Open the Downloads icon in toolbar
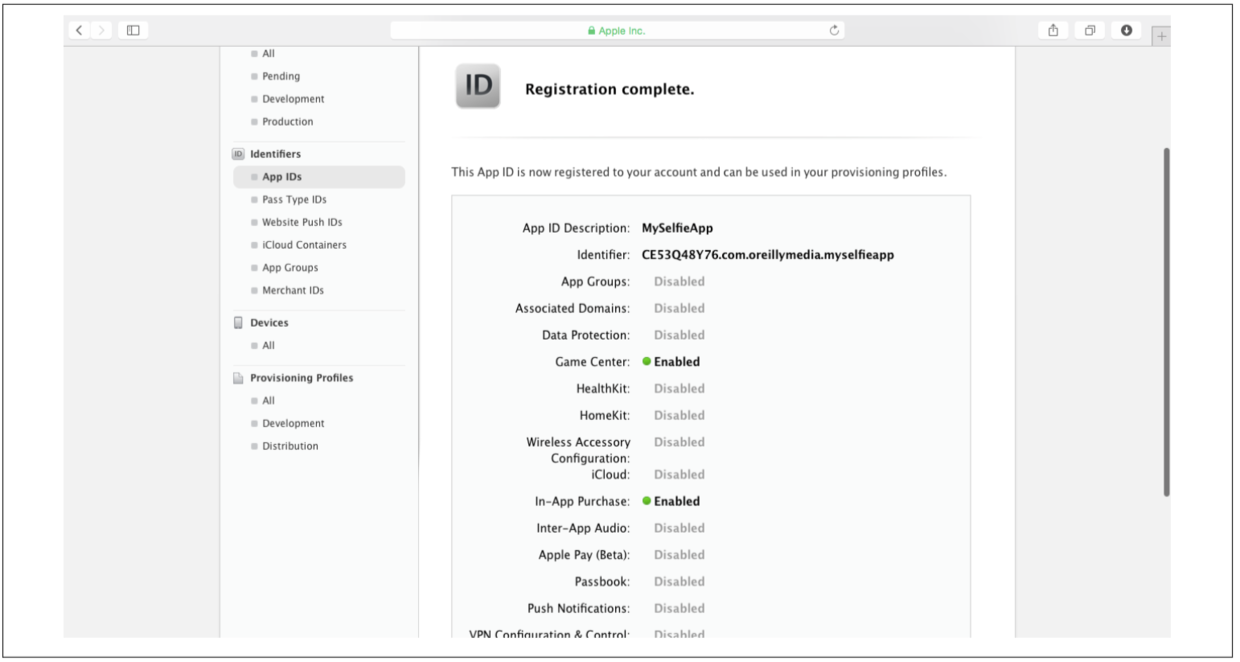This screenshot has height=662, width=1240. point(1127,30)
